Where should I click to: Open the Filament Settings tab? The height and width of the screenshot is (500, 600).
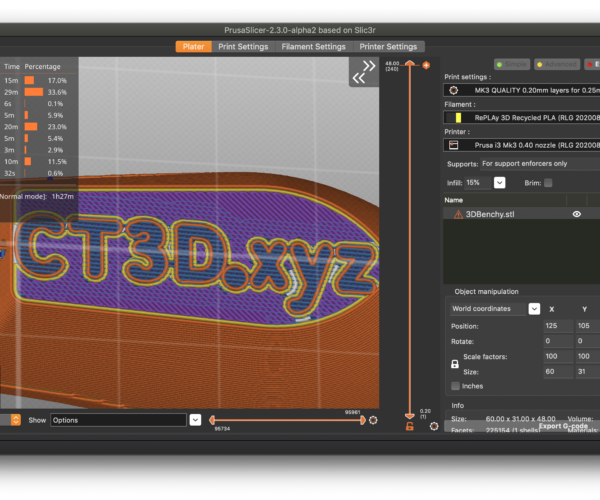click(313, 47)
